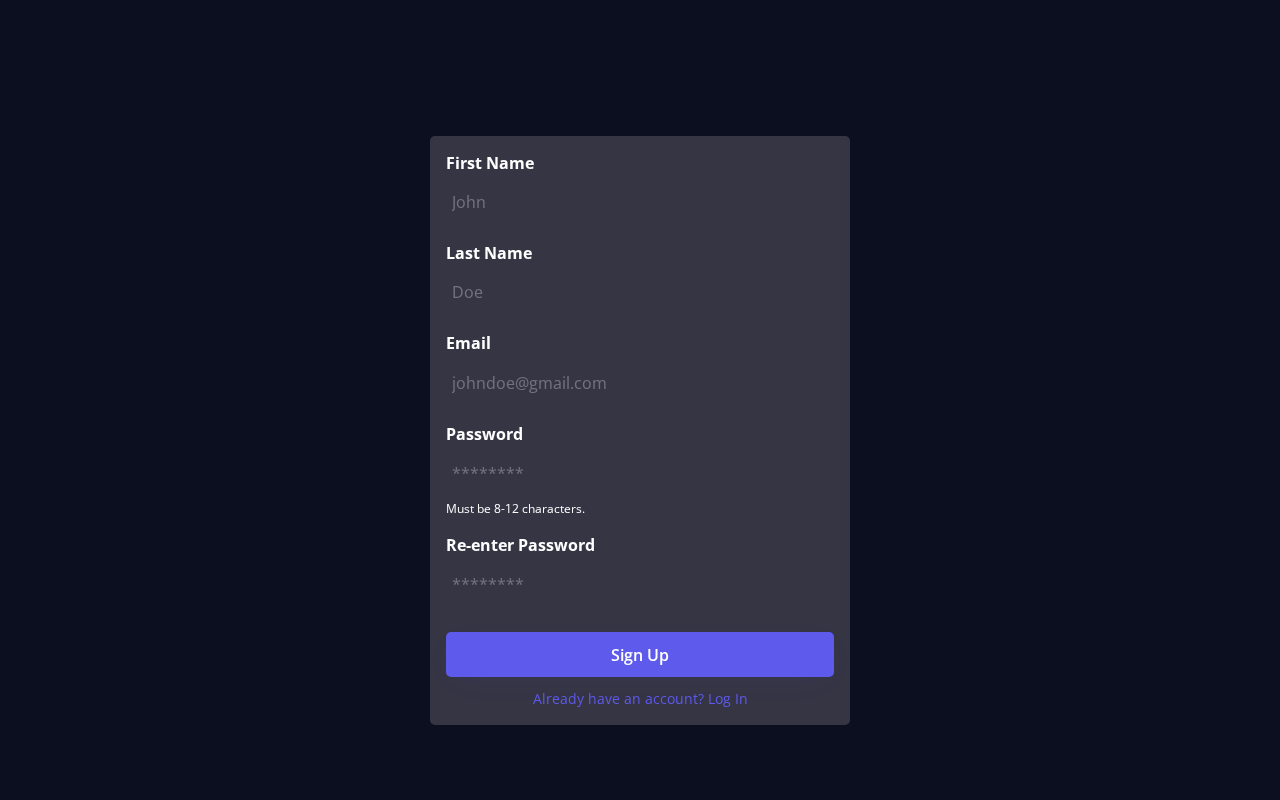Click the Password label above its field

[x=484, y=434]
